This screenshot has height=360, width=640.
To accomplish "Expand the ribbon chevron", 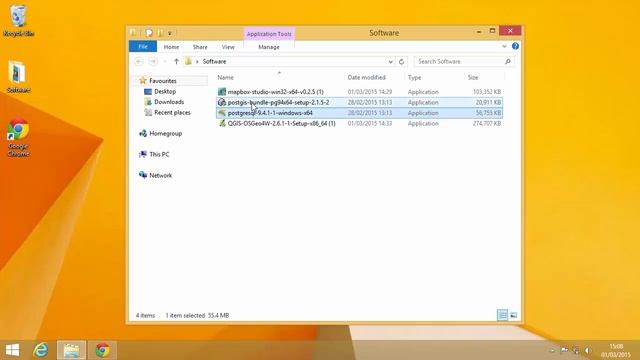I will click(504, 47).
